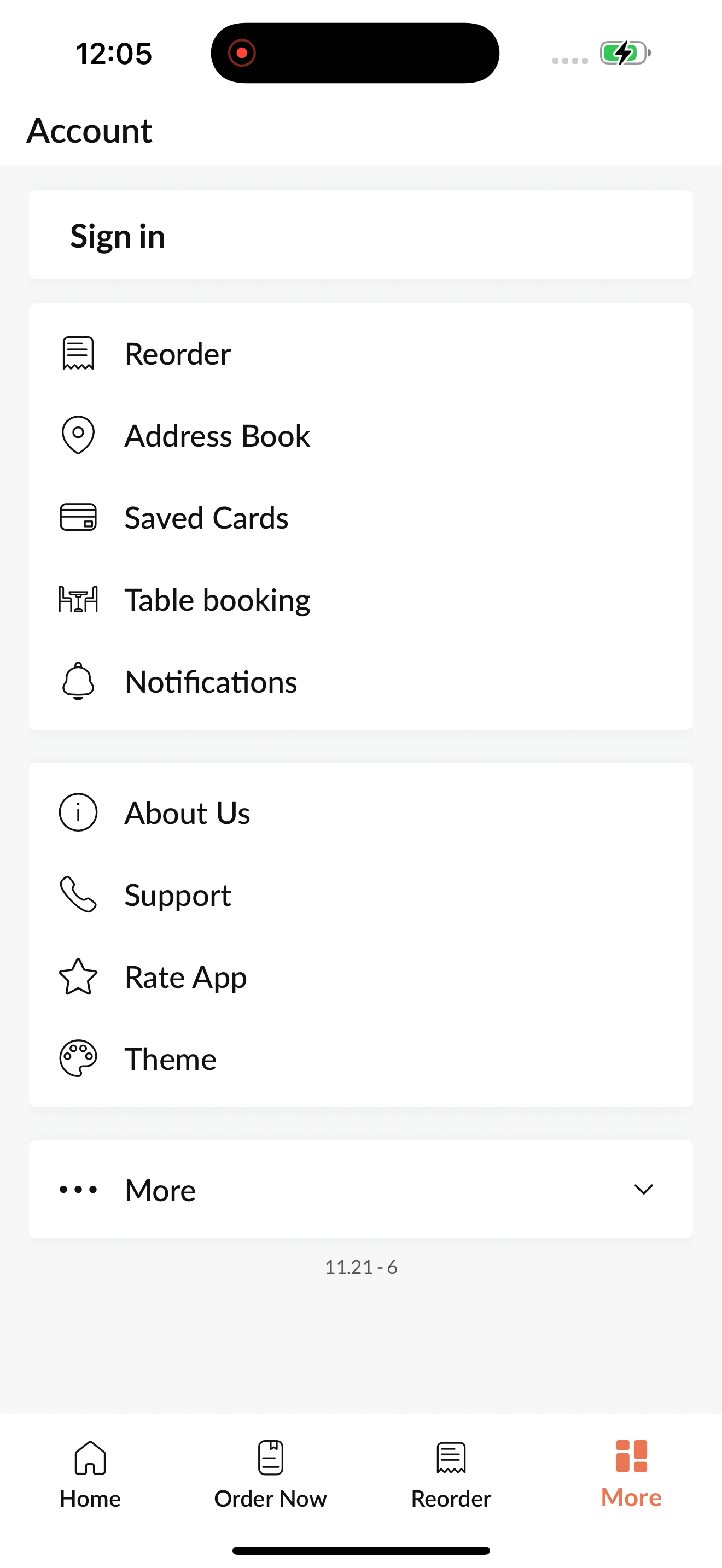Tap the screen recording indicator in status bar
This screenshot has width=722, height=1568.
point(242,53)
